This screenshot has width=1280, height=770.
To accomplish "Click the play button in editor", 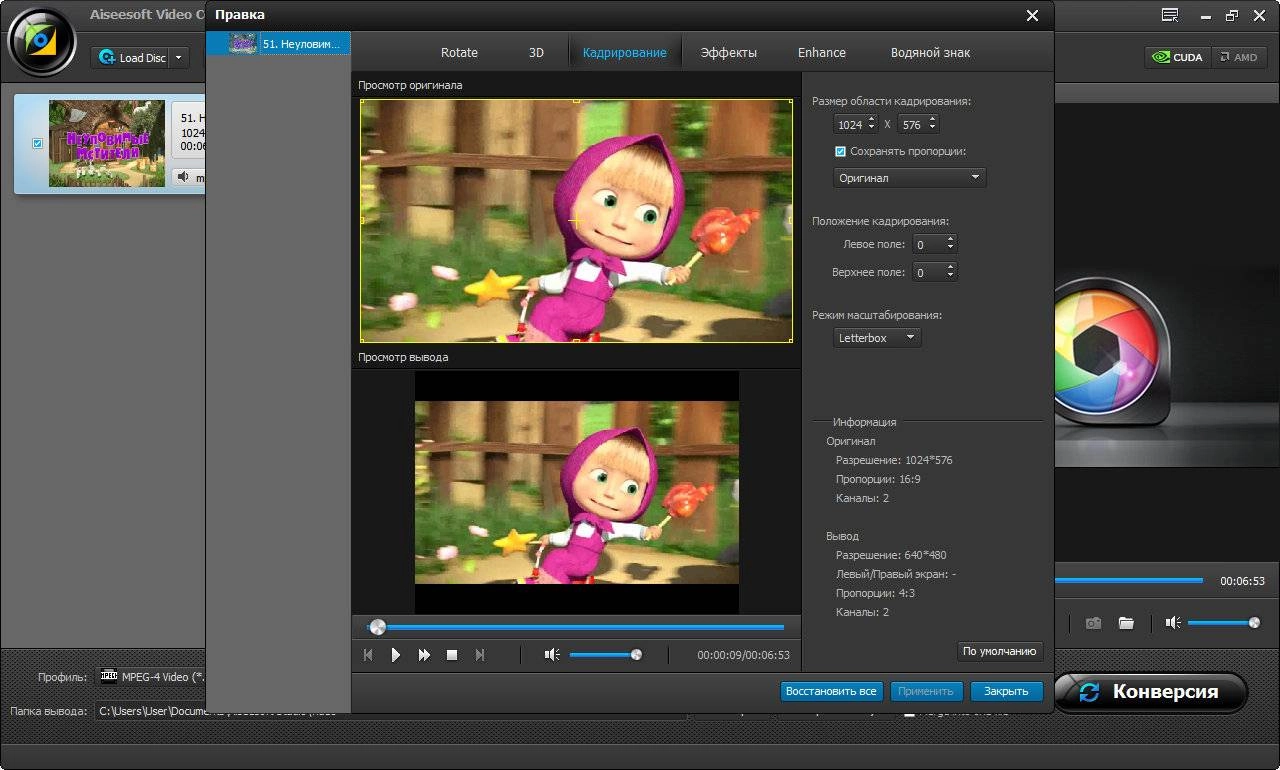I will click(396, 655).
